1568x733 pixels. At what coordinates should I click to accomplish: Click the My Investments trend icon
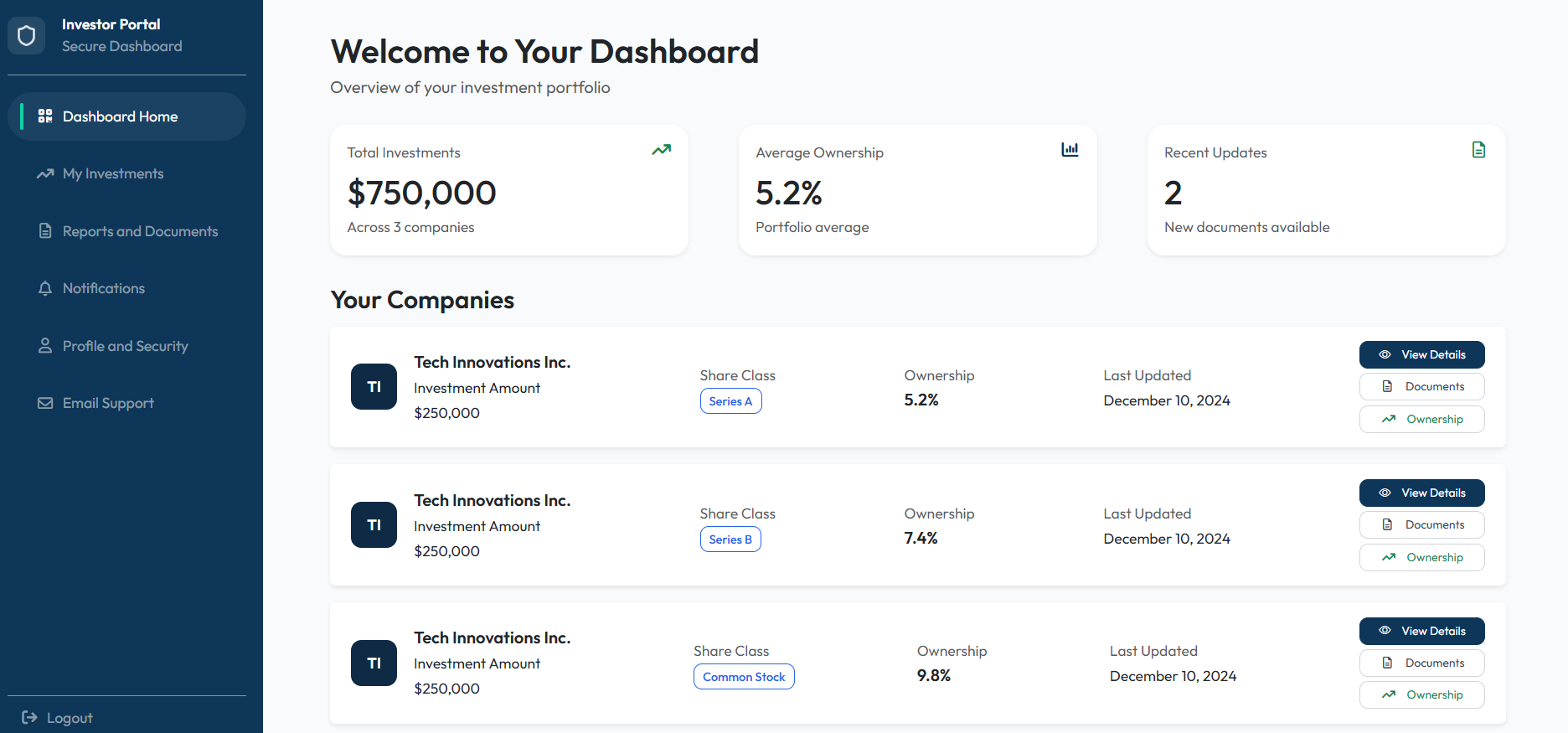(x=45, y=174)
